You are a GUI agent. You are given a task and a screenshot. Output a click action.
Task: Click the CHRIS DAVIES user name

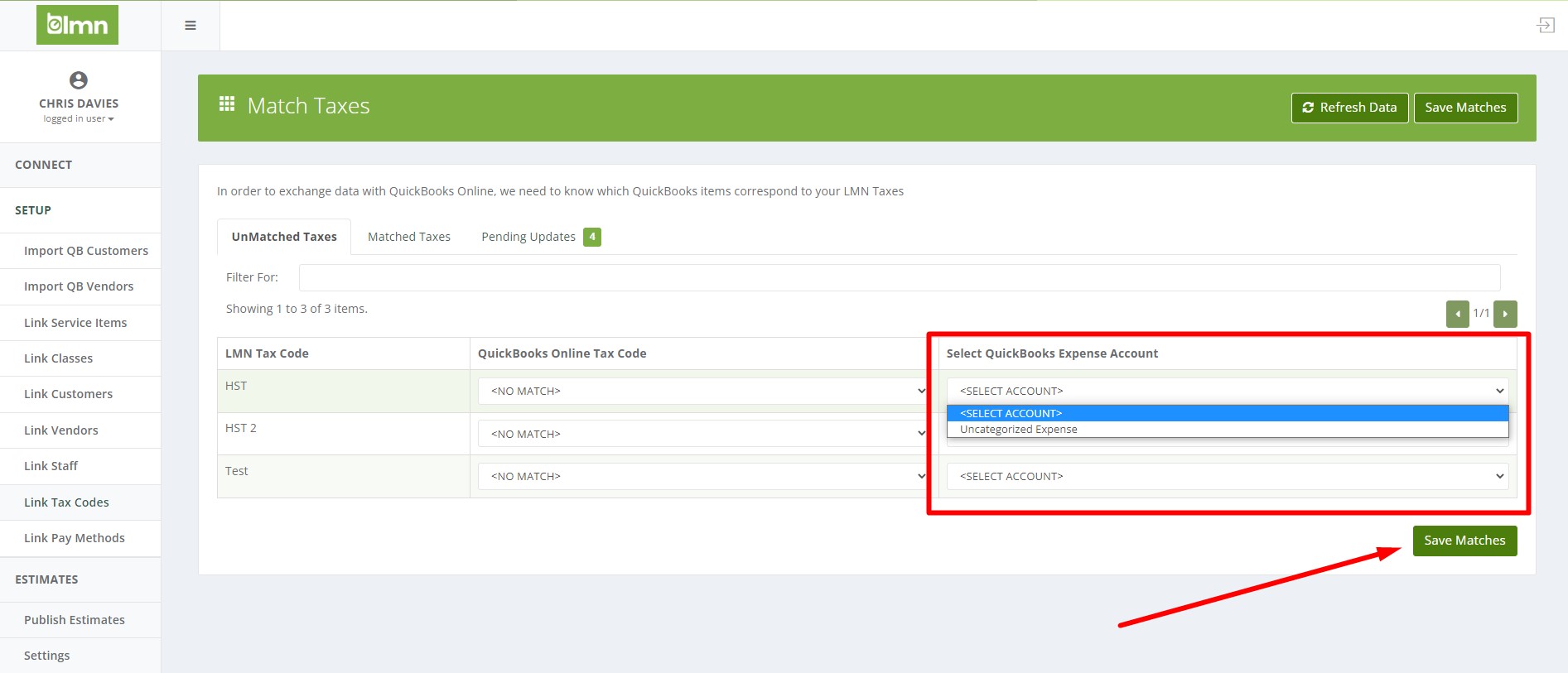(x=79, y=103)
